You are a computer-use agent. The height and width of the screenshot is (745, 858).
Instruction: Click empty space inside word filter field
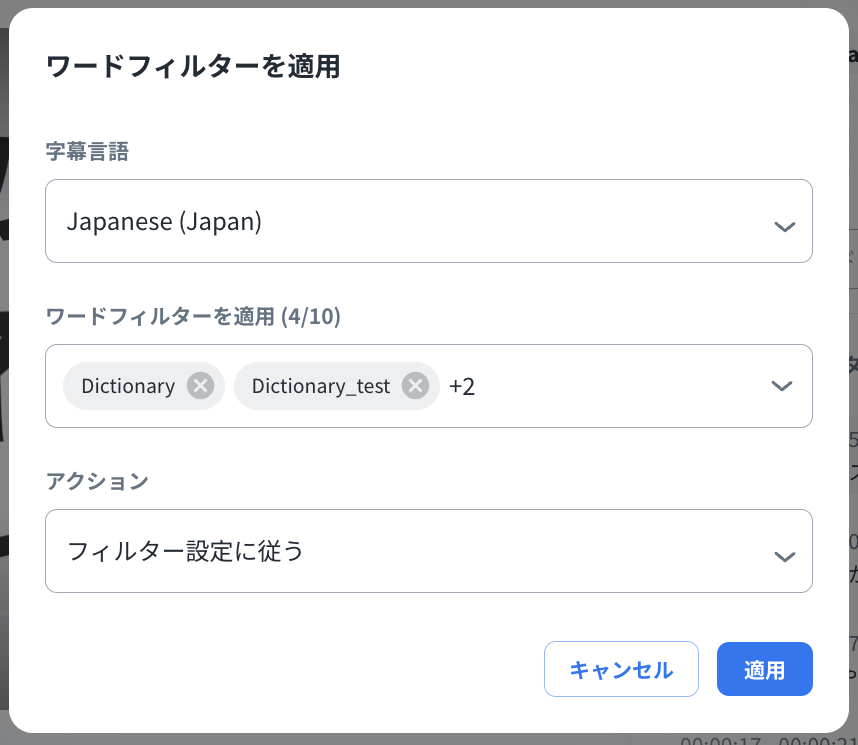click(x=620, y=386)
